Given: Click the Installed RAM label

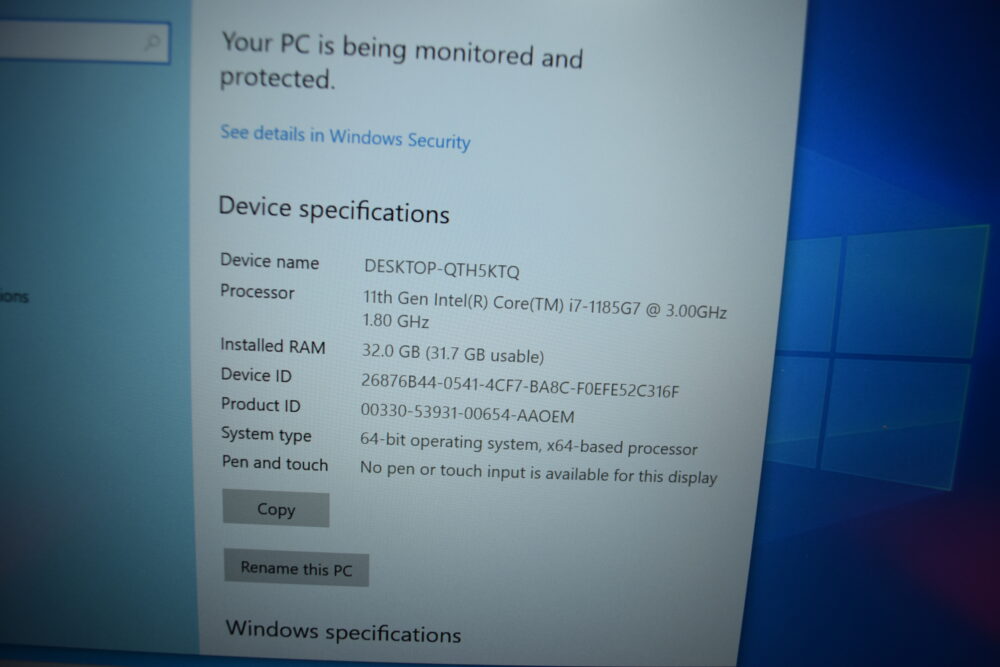Looking at the screenshot, I should (272, 346).
